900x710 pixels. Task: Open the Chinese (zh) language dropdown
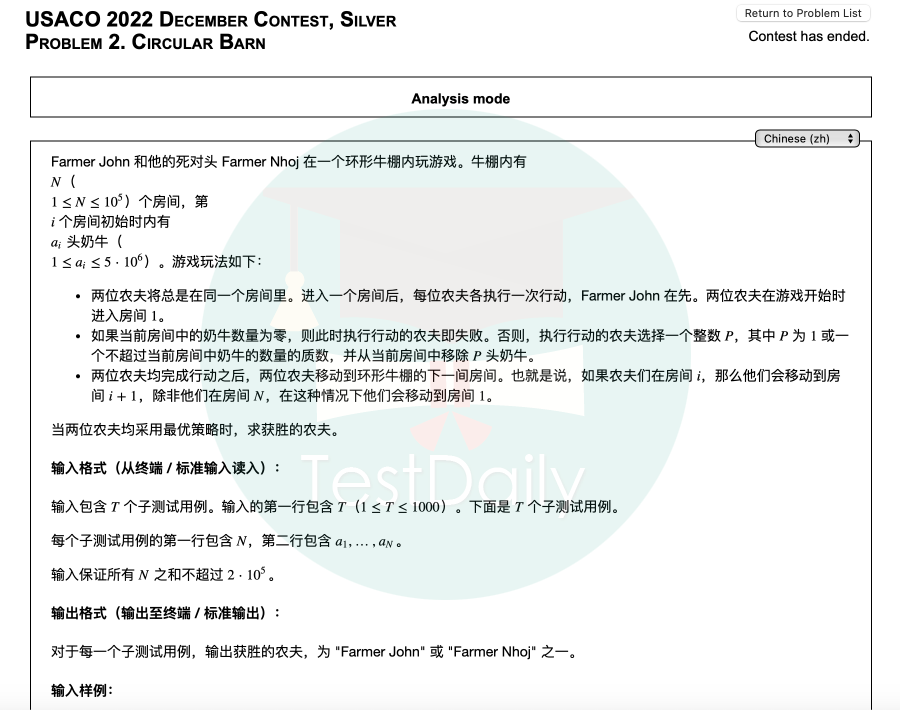click(806, 139)
